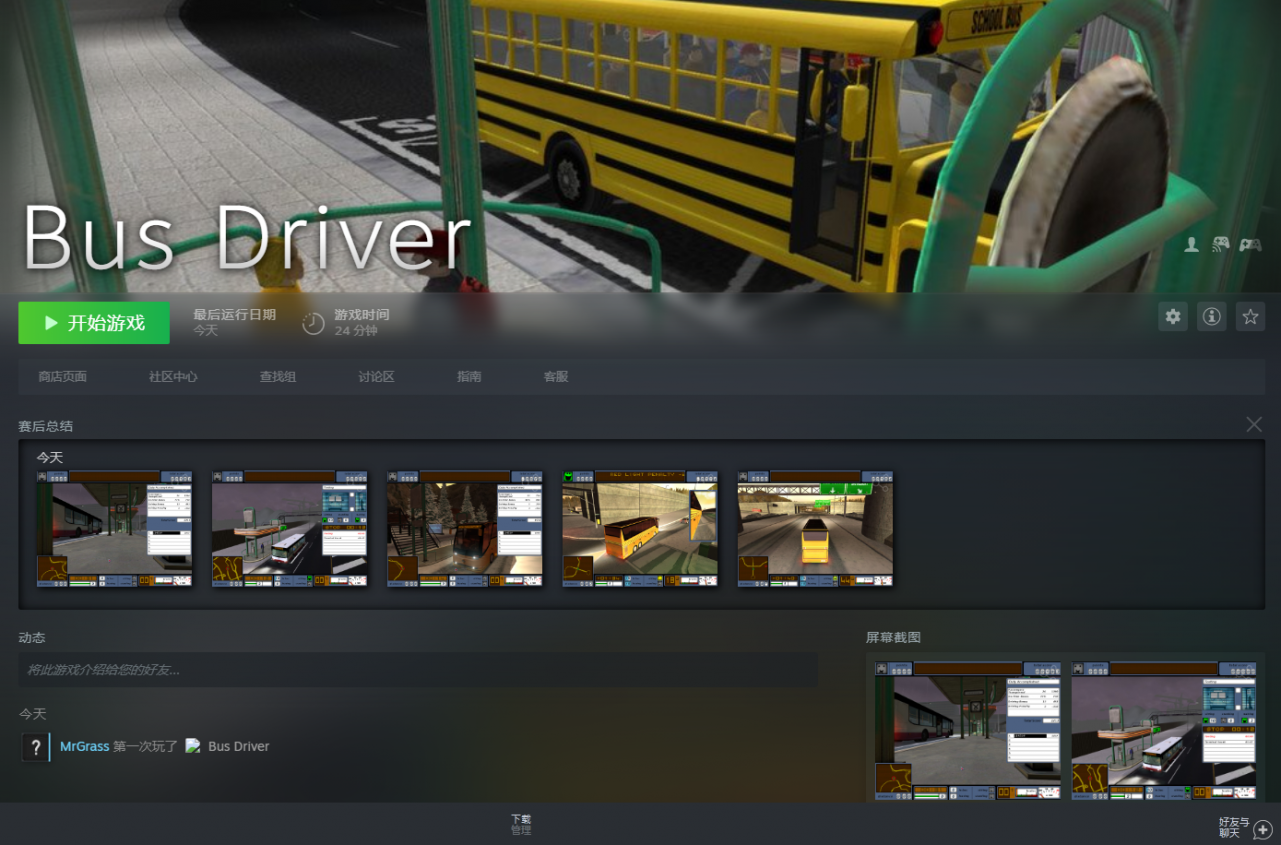Open game settings gear icon

point(1173,317)
